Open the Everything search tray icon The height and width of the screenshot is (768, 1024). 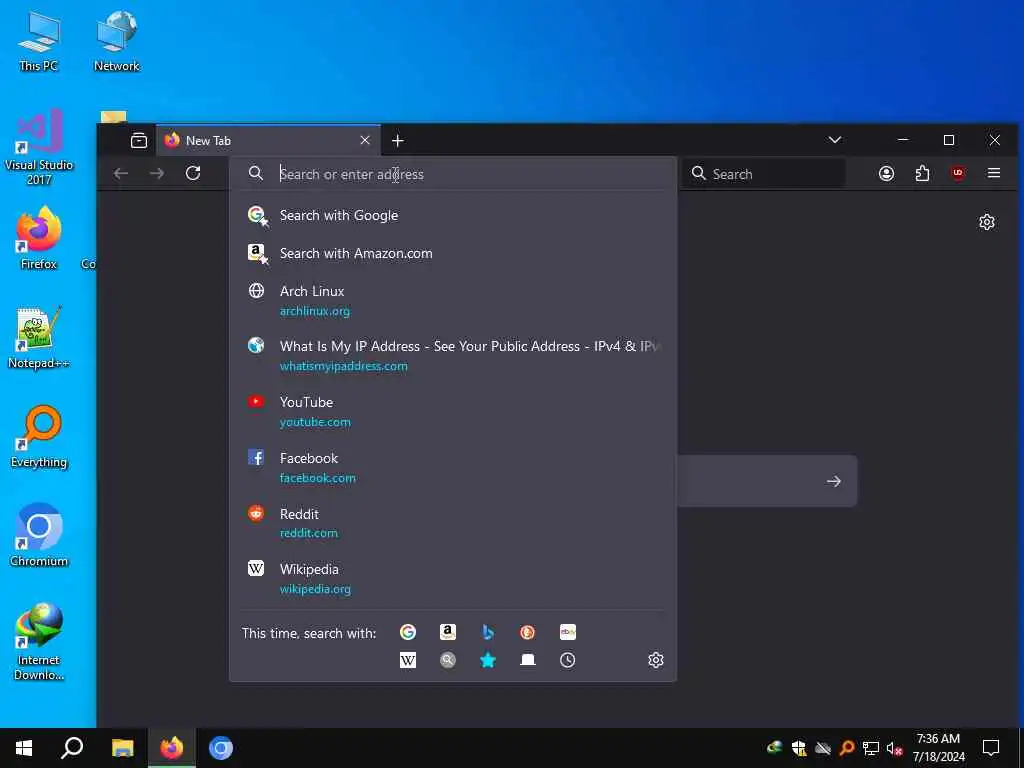(x=847, y=748)
